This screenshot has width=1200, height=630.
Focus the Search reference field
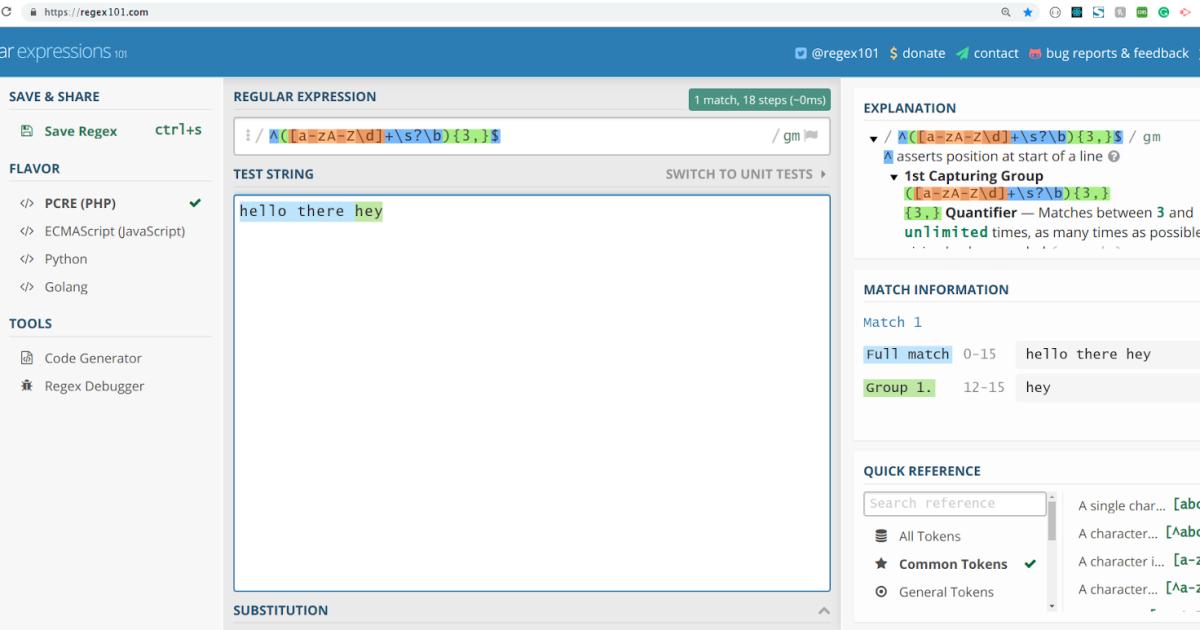(955, 503)
